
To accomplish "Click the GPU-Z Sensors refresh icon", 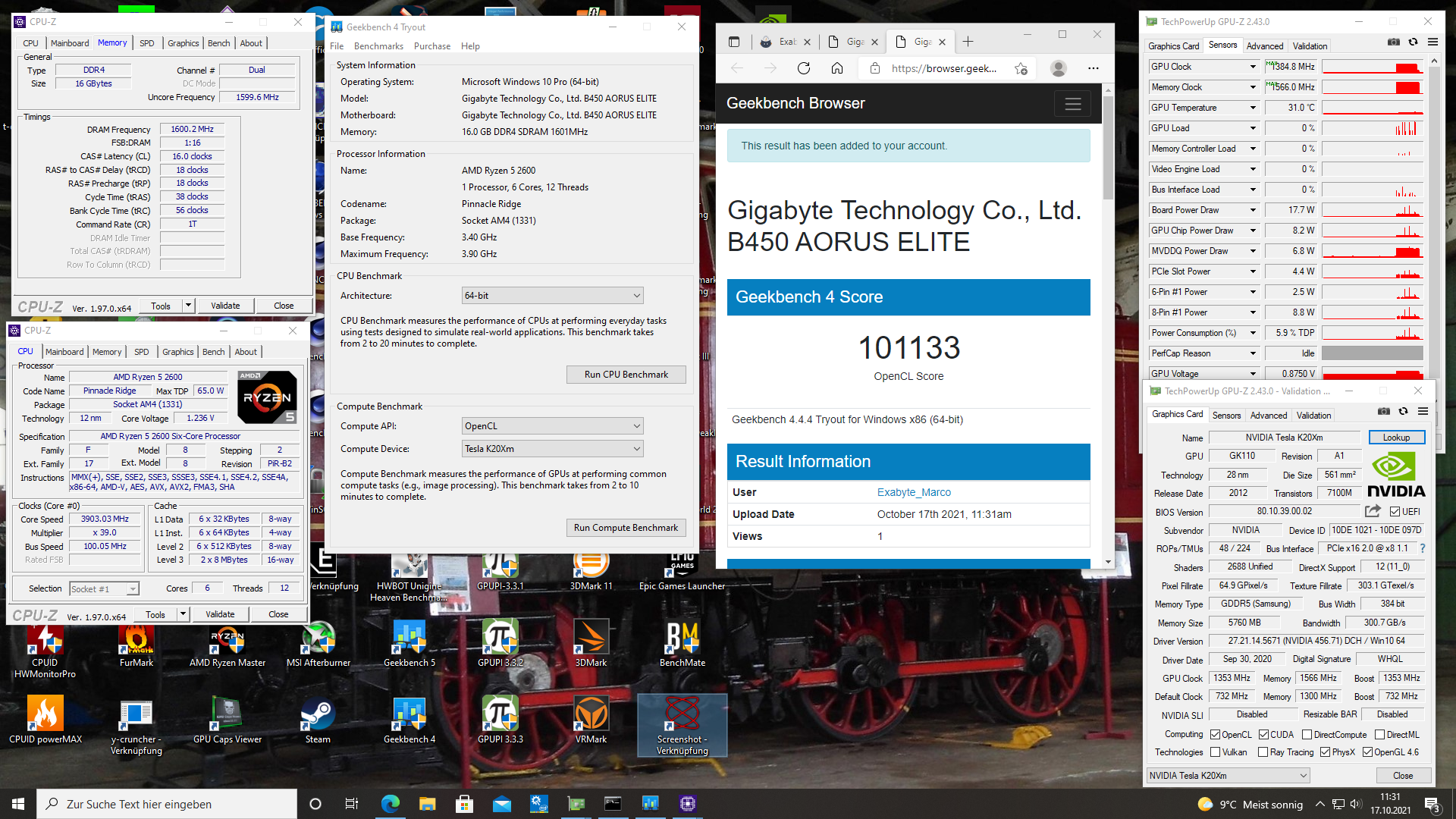I will coord(1413,42).
